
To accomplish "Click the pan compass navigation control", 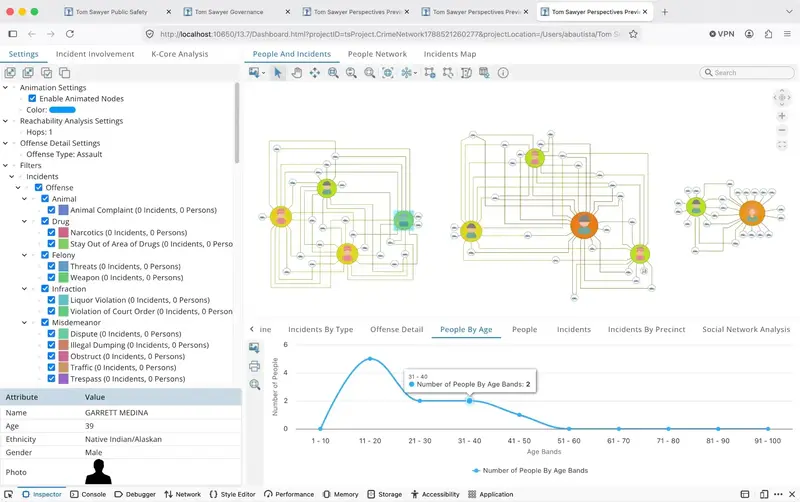I will click(x=782, y=97).
